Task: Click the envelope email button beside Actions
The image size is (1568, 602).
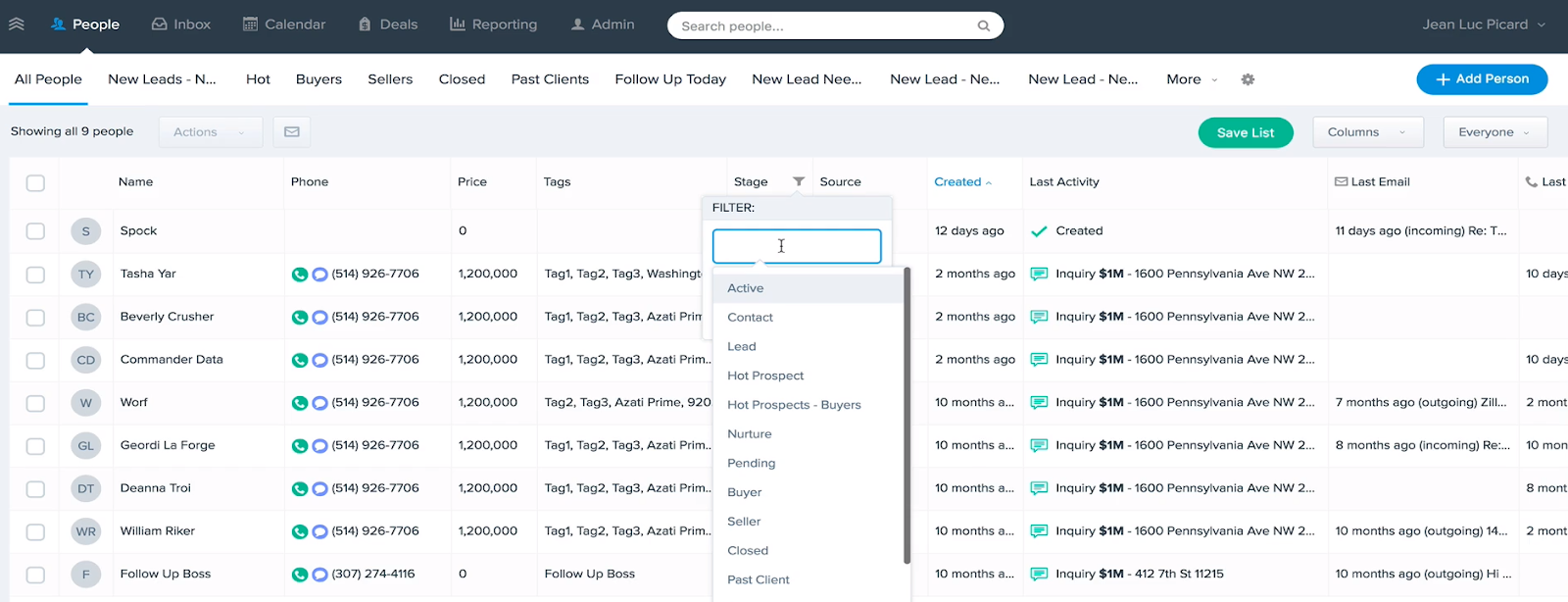Action: [x=292, y=131]
